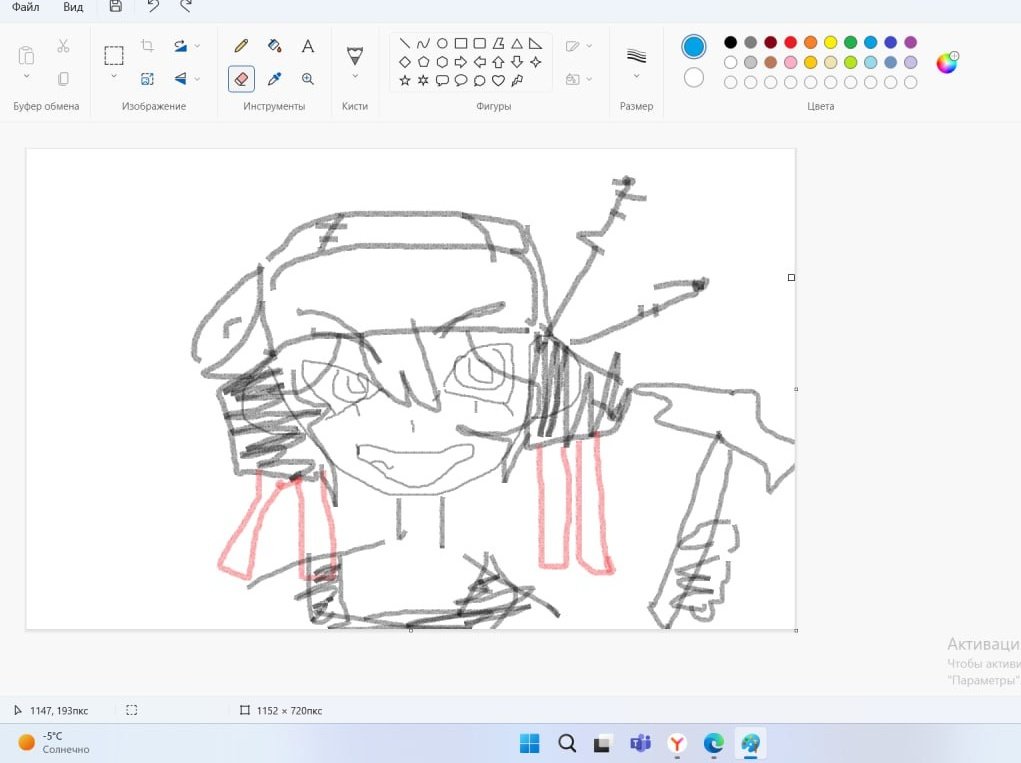This screenshot has width=1021, height=763.
Task: Open the Paste options in Буфер обмена
Action: pyautogui.click(x=25, y=76)
